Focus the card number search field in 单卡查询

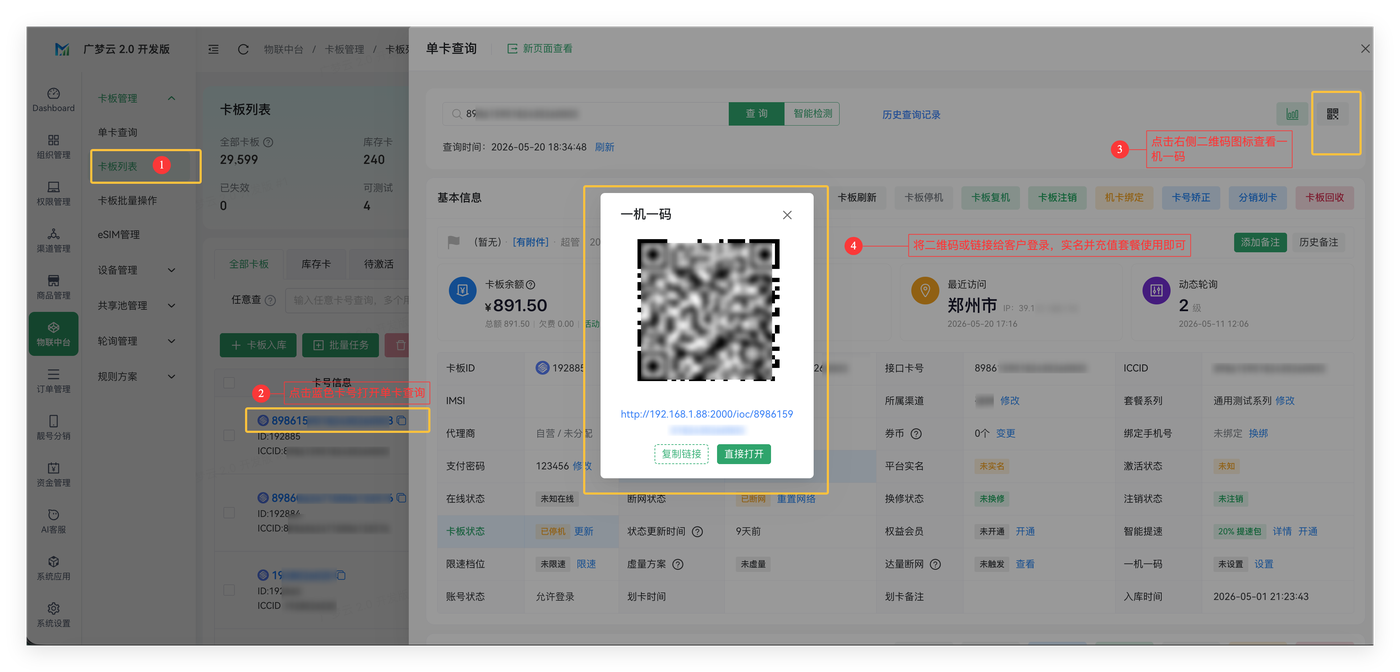pos(586,114)
